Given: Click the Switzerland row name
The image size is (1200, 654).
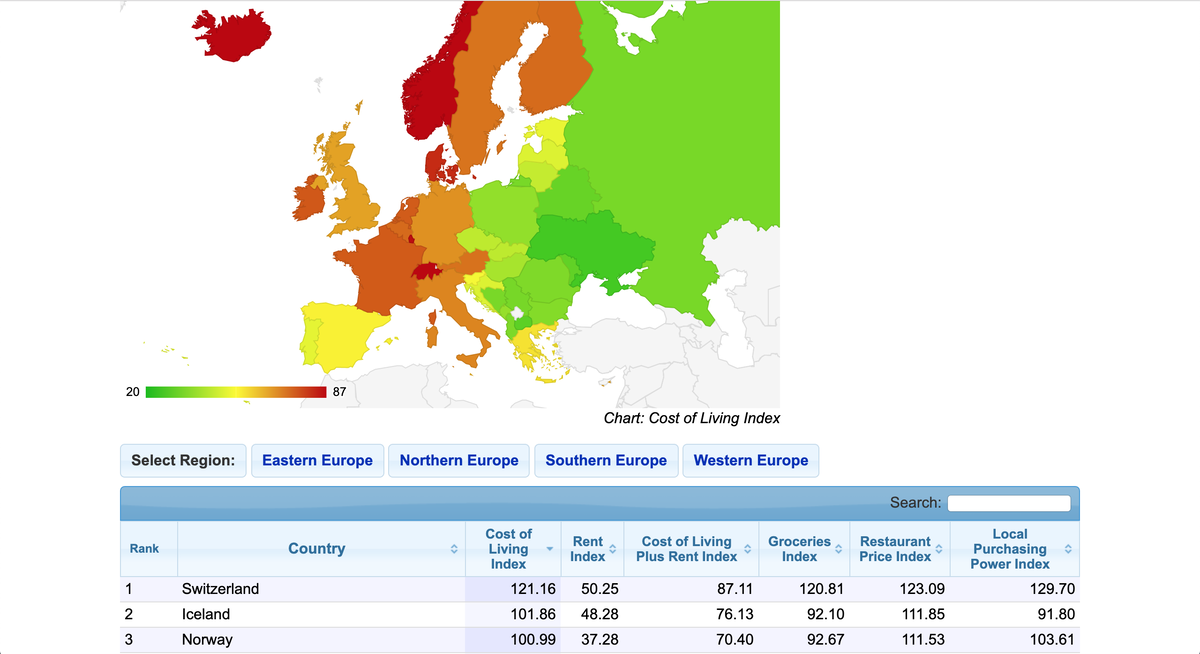Looking at the screenshot, I should tap(220, 589).
